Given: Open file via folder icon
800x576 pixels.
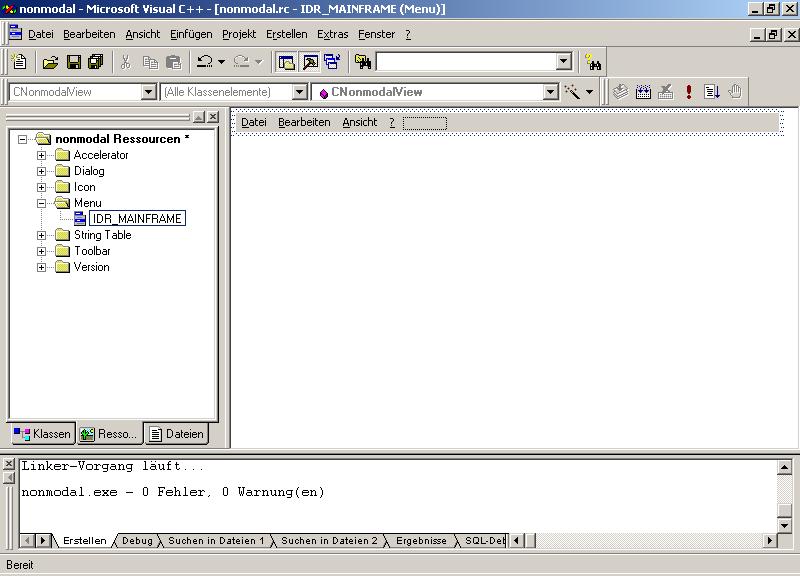Looking at the screenshot, I should tap(50, 62).
